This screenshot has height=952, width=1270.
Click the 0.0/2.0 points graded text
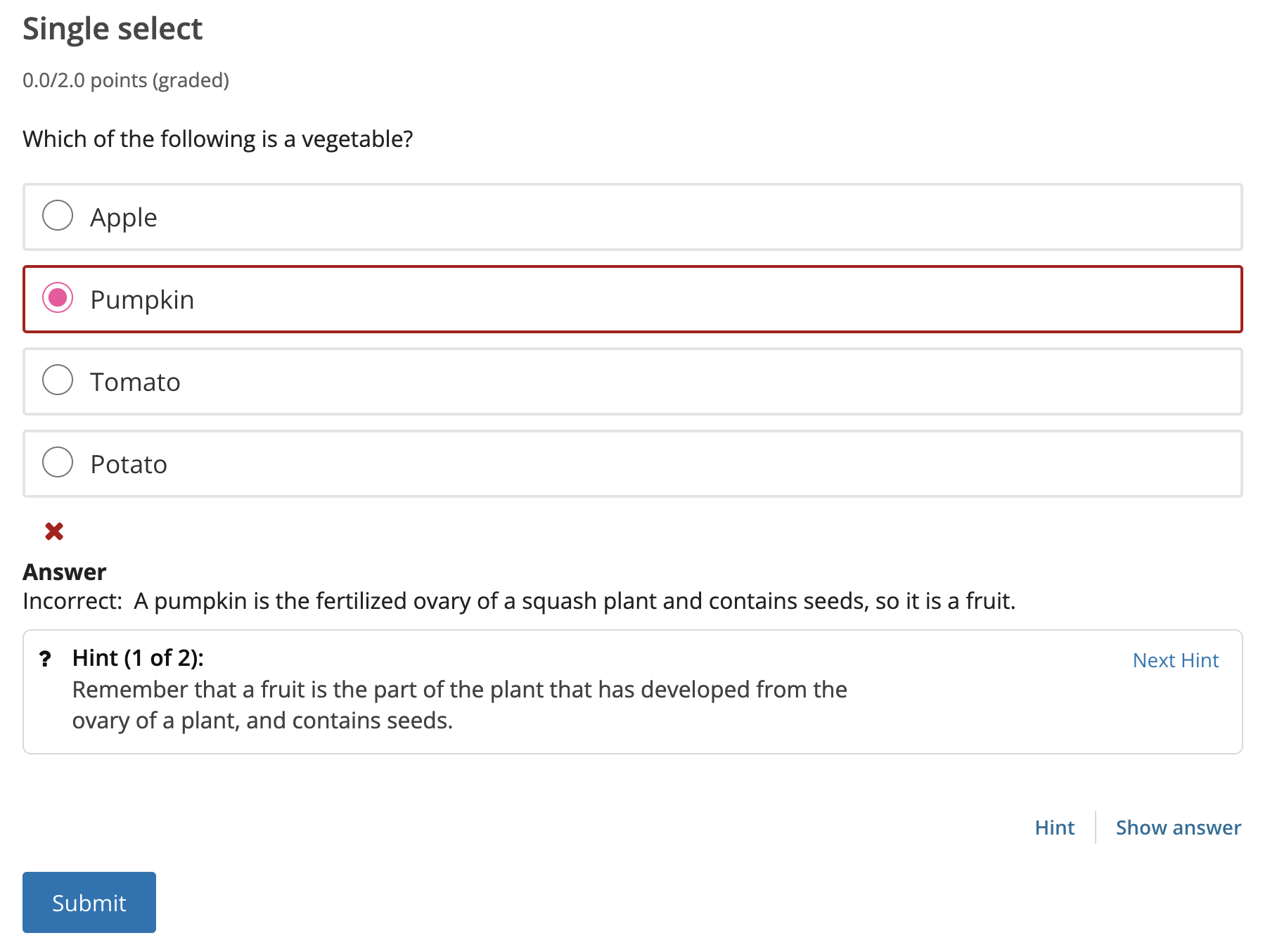[126, 80]
